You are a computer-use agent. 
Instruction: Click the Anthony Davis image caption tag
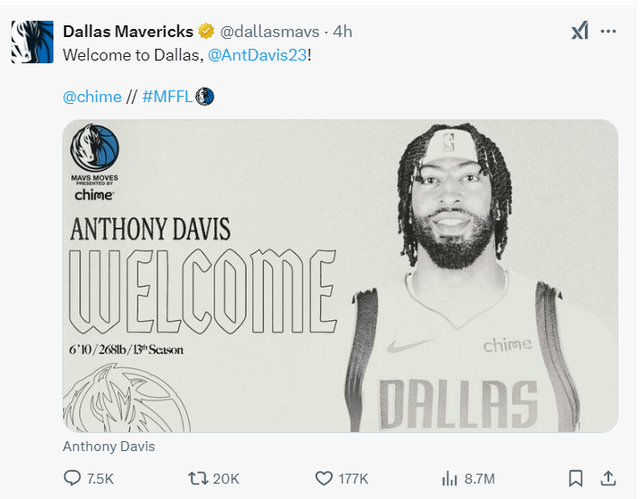coord(109,446)
